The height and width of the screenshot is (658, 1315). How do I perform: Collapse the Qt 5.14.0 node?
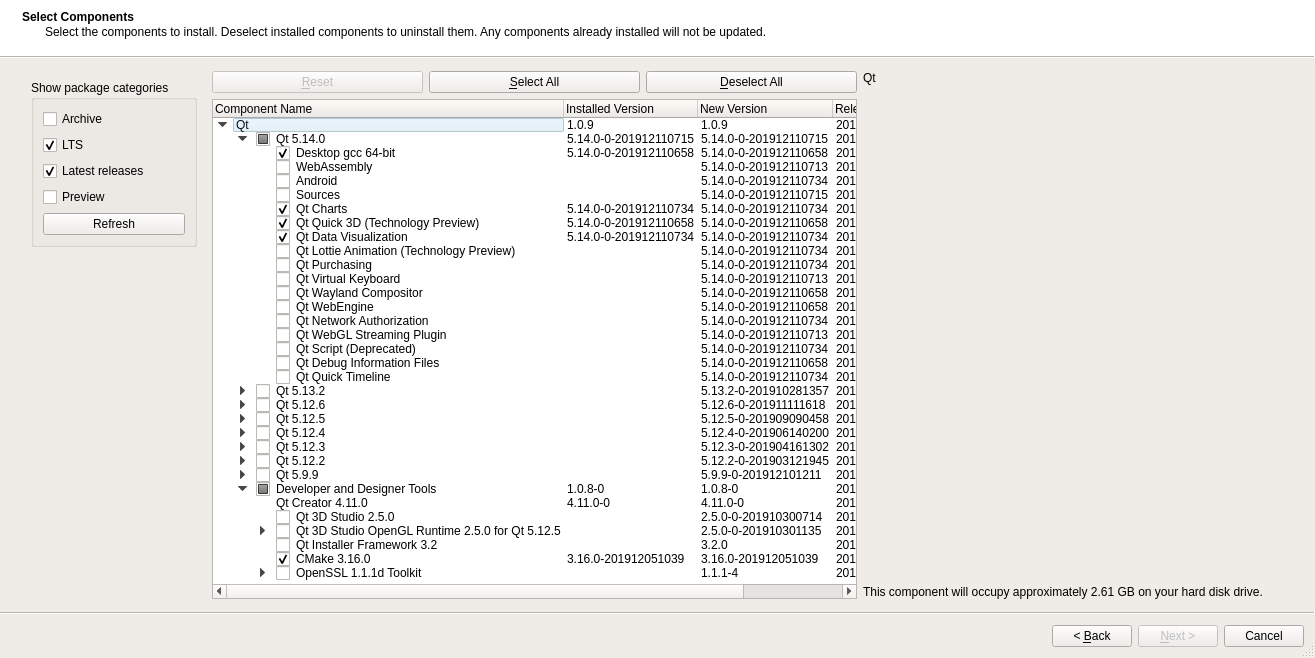[x=242, y=139]
